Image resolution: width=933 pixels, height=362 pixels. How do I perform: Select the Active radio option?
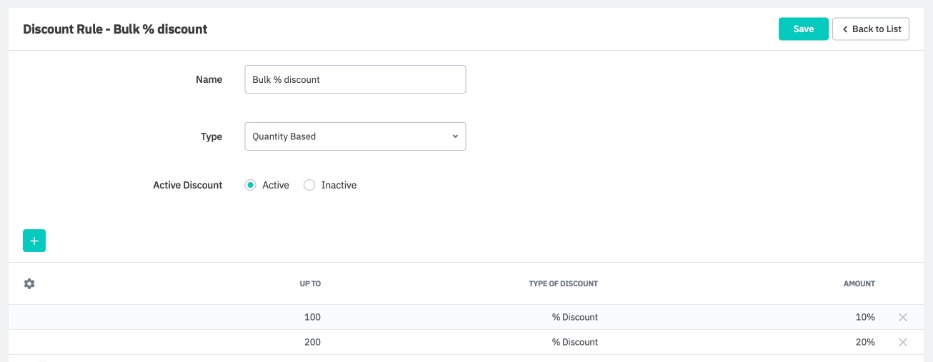(x=251, y=185)
